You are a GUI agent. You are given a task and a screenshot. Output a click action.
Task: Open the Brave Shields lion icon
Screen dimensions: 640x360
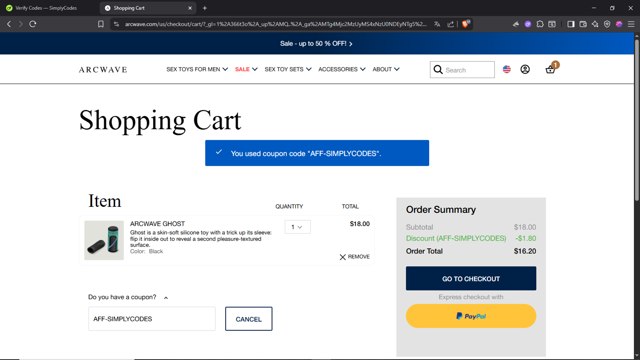466,24
